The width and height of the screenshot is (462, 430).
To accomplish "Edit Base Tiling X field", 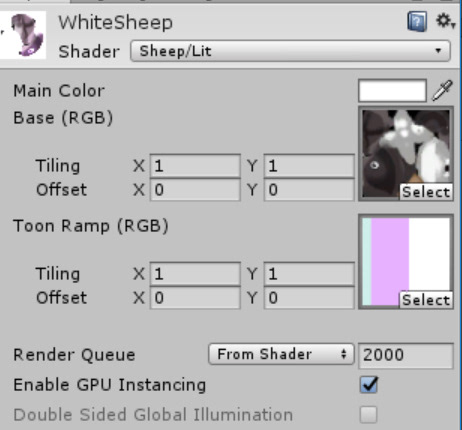I will click(x=195, y=166).
